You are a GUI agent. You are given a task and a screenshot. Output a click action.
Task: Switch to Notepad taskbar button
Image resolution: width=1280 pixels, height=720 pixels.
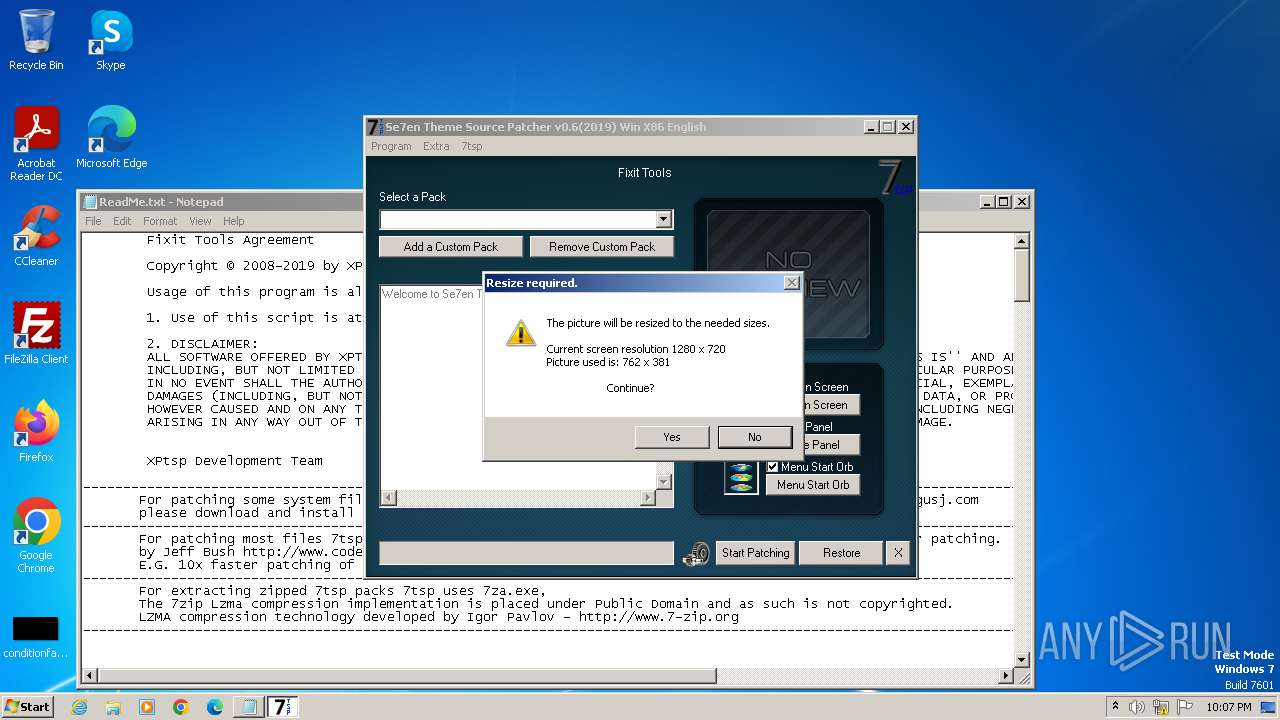click(x=247, y=707)
